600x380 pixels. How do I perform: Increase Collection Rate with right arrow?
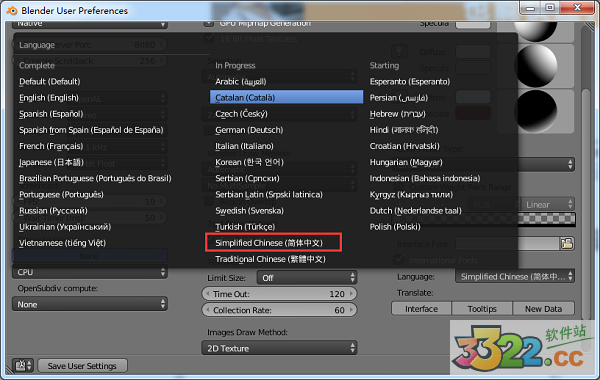(x=351, y=310)
